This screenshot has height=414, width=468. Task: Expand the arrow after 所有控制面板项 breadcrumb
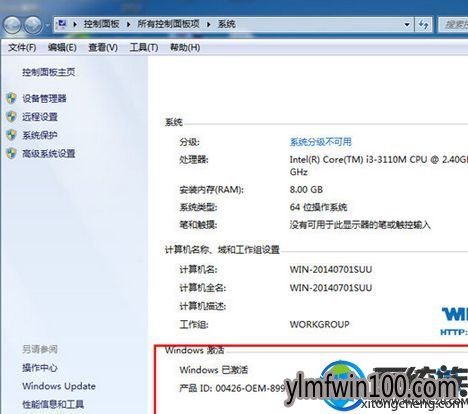point(209,24)
